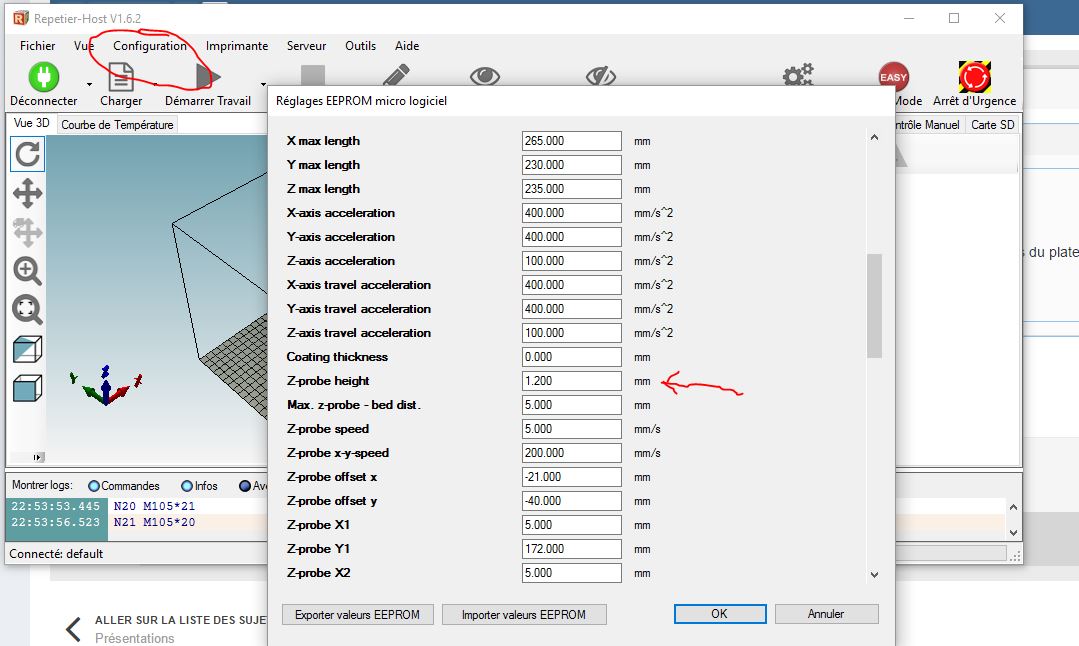This screenshot has width=1079, height=646.
Task: Open the Imprimante menu
Action: coord(237,45)
